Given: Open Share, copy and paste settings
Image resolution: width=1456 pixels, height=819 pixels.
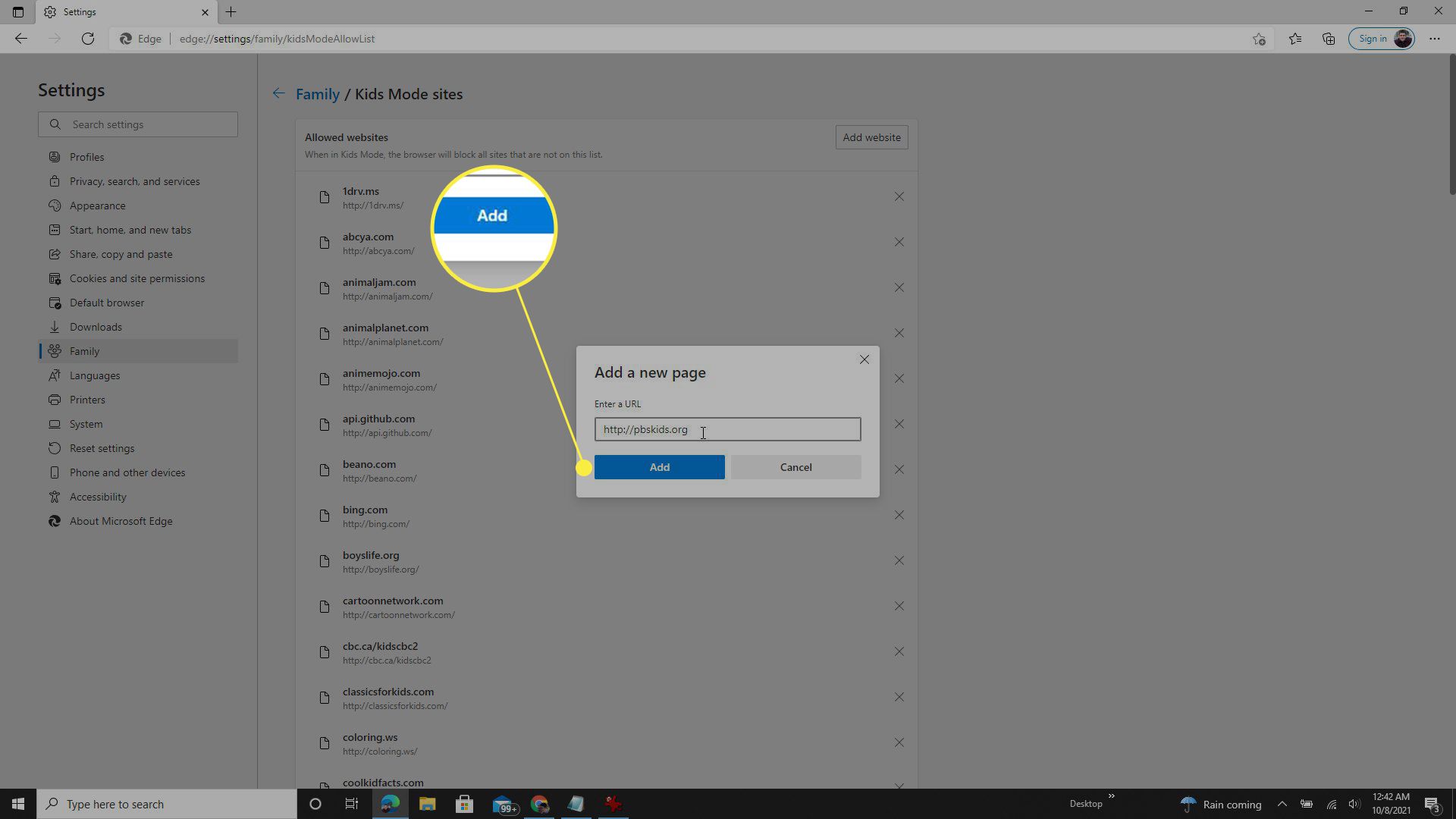Looking at the screenshot, I should point(138,254).
